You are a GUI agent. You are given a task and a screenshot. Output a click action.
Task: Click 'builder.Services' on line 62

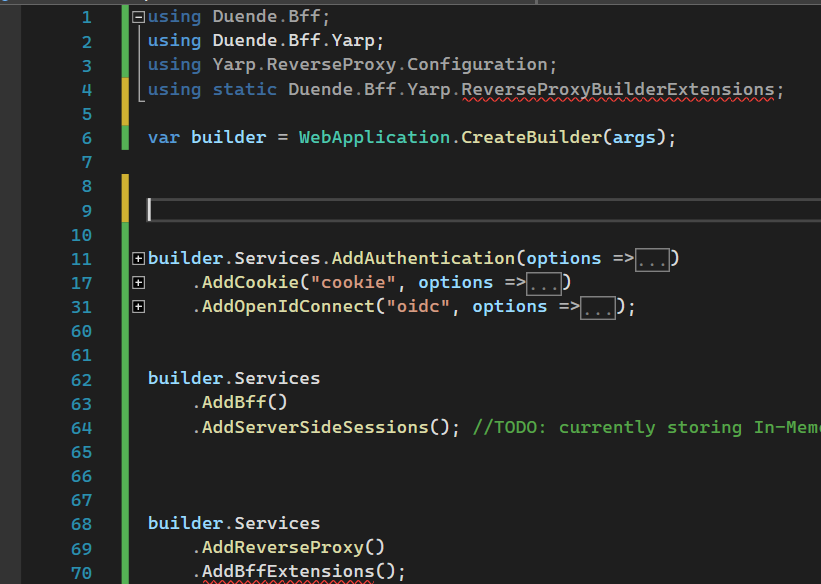(x=234, y=378)
